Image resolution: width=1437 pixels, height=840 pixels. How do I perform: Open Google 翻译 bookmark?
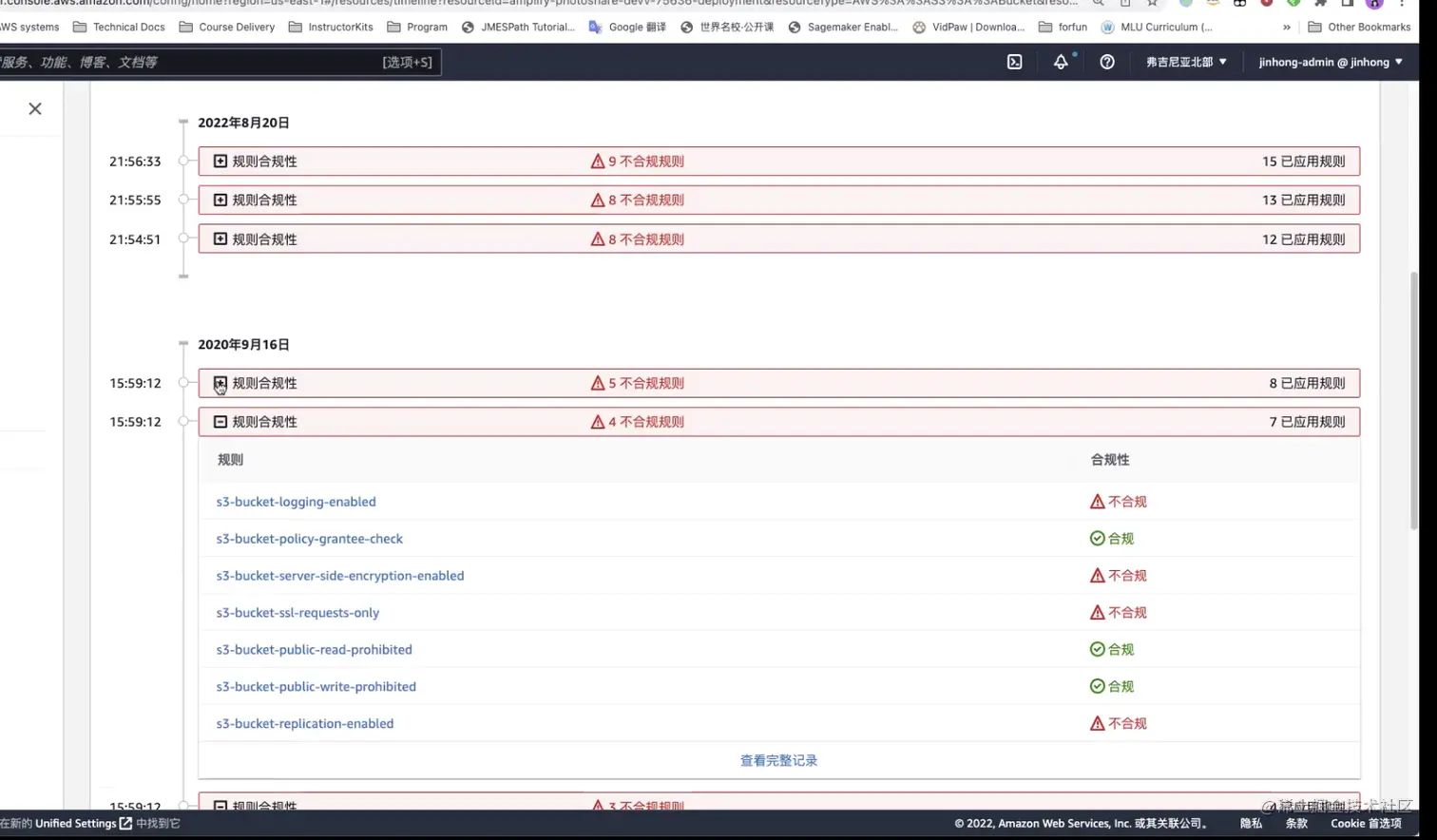pos(627,27)
